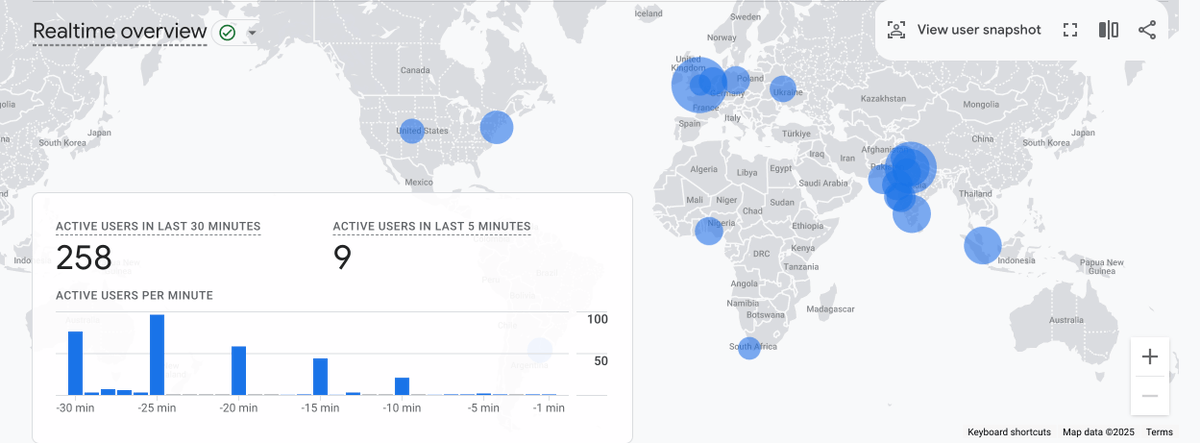Image resolution: width=1200 pixels, height=443 pixels.
Task: Click Active users in last 30 minutes label
Action: [158, 227]
